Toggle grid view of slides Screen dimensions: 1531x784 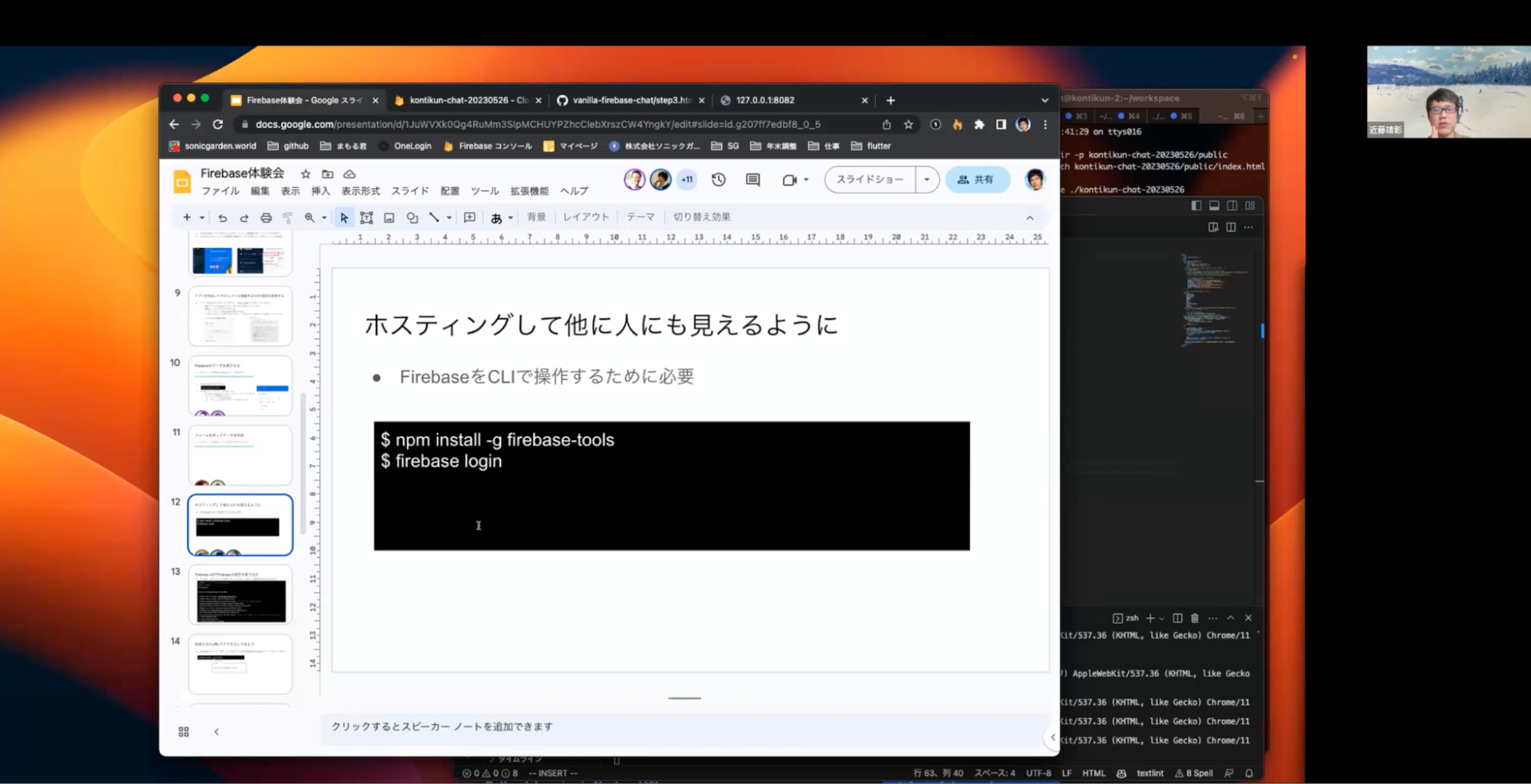point(184,732)
